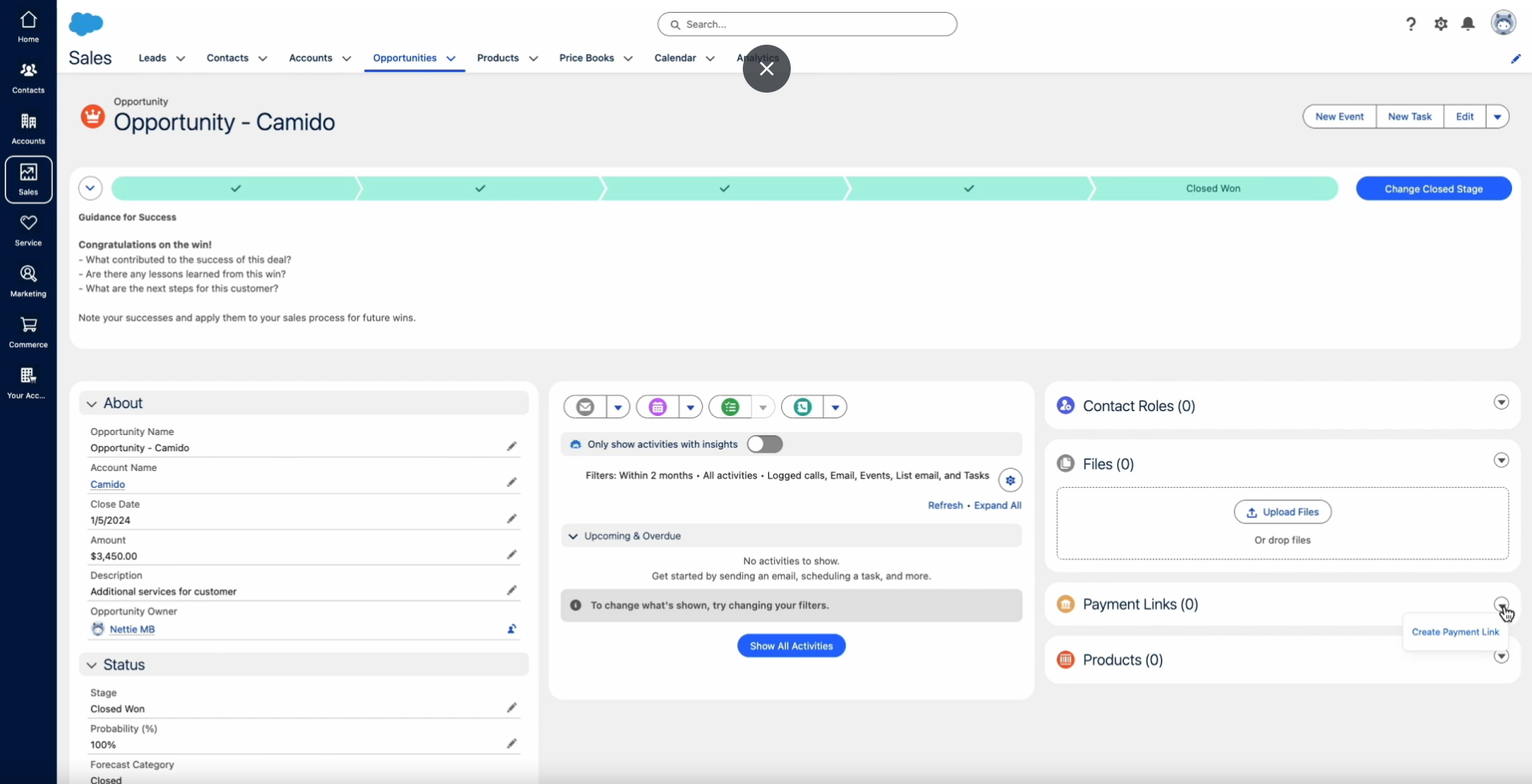1532x784 pixels.
Task: Click the pencil to edit navigation bar
Action: click(1515, 58)
